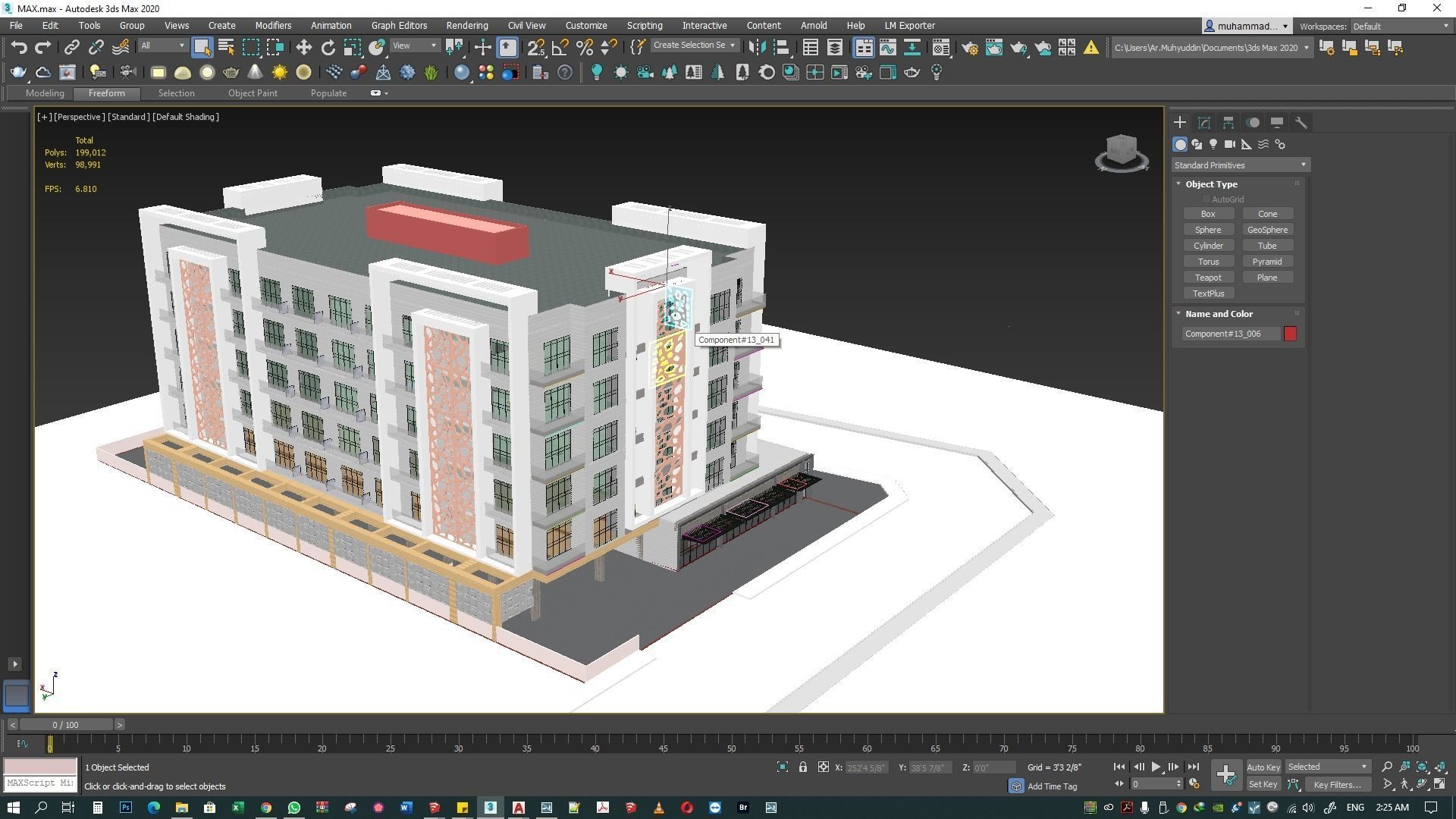This screenshot has height=819, width=1456.
Task: Toggle the Angle Snap icon
Action: pyautogui.click(x=560, y=48)
